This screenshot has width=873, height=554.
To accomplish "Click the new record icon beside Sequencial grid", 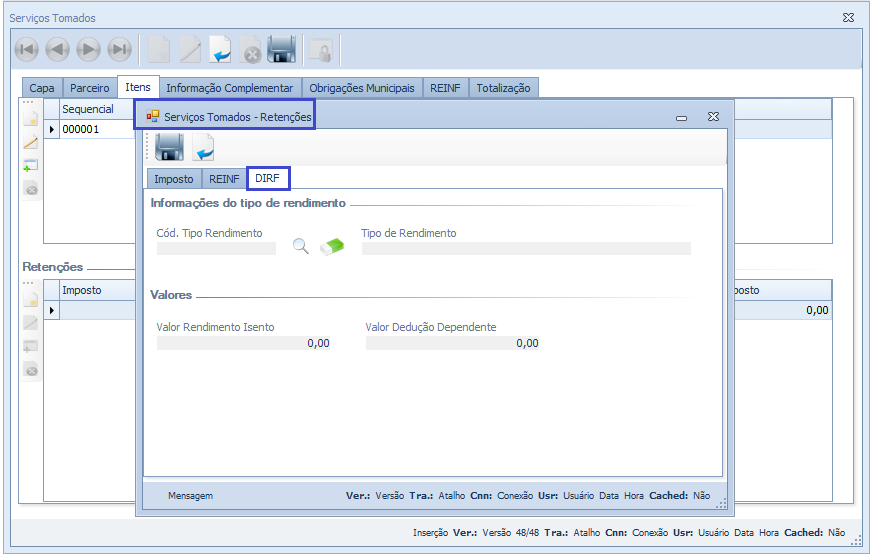I will click(31, 119).
